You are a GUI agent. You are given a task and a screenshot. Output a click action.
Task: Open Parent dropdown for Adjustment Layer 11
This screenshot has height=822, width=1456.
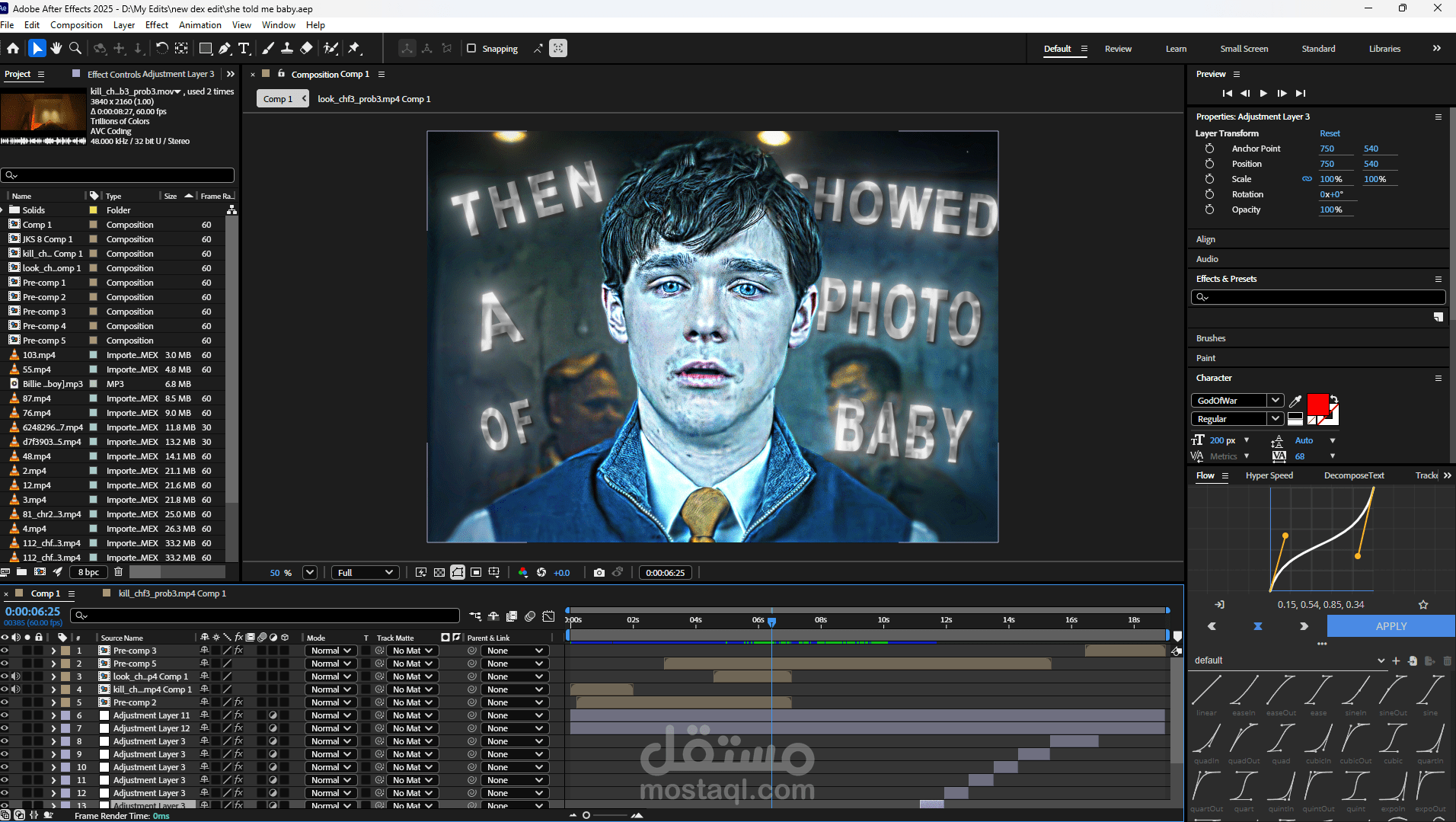515,715
